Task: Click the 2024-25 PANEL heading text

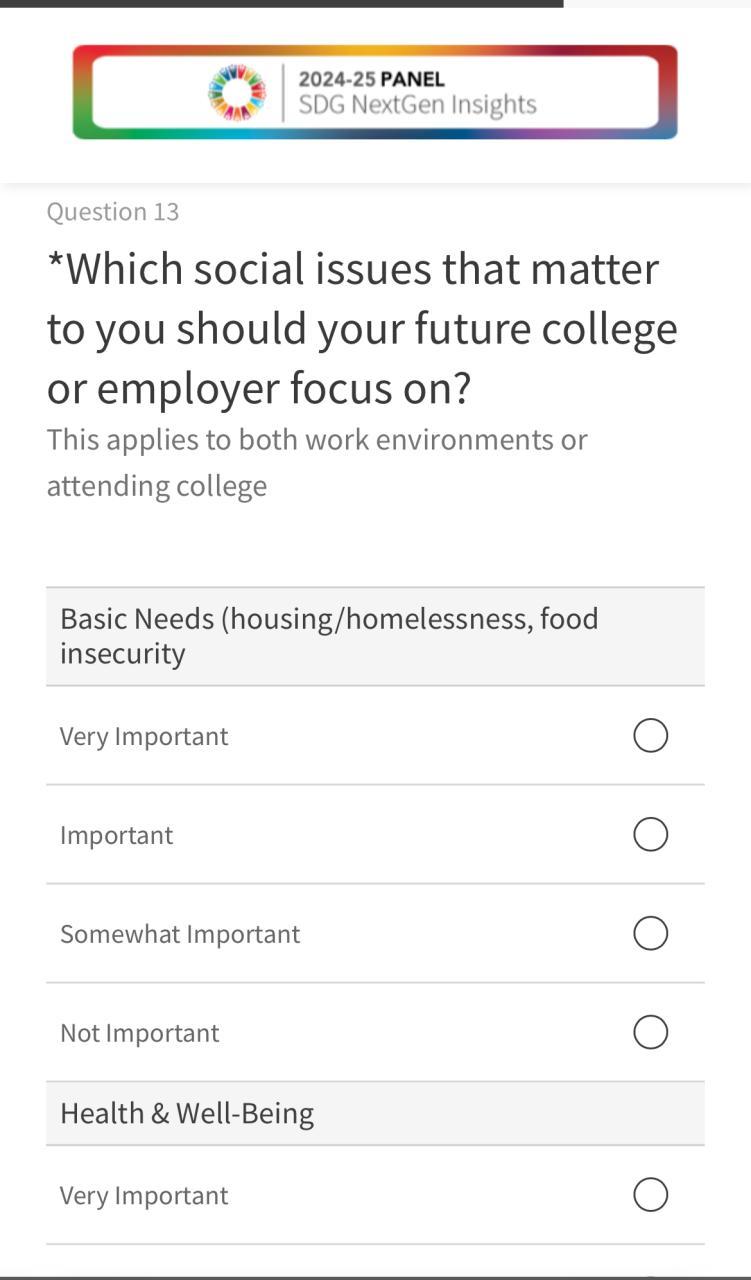Action: [371, 79]
